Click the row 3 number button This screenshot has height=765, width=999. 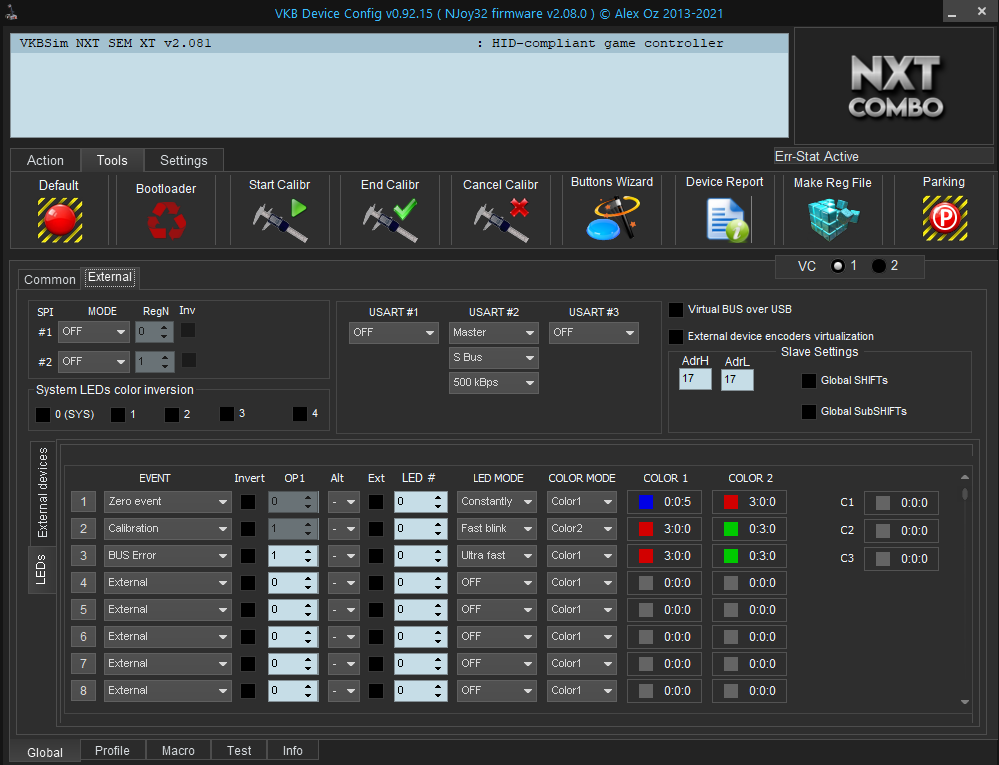(84, 556)
